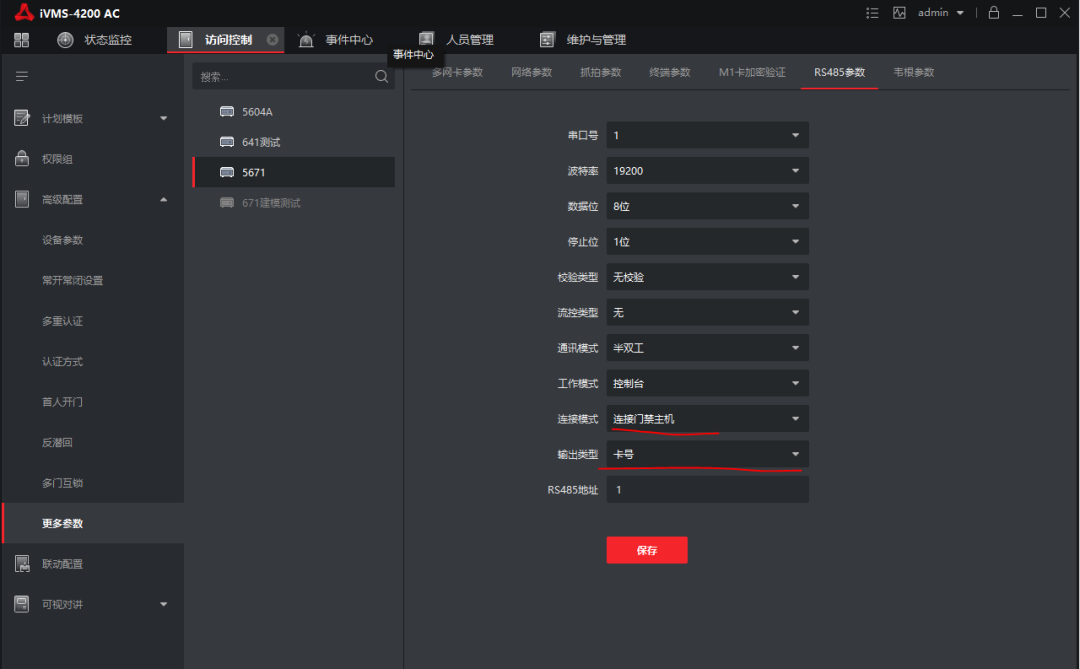Open the 校验类型 dropdown
Image resolution: width=1080 pixels, height=669 pixels.
(x=707, y=277)
